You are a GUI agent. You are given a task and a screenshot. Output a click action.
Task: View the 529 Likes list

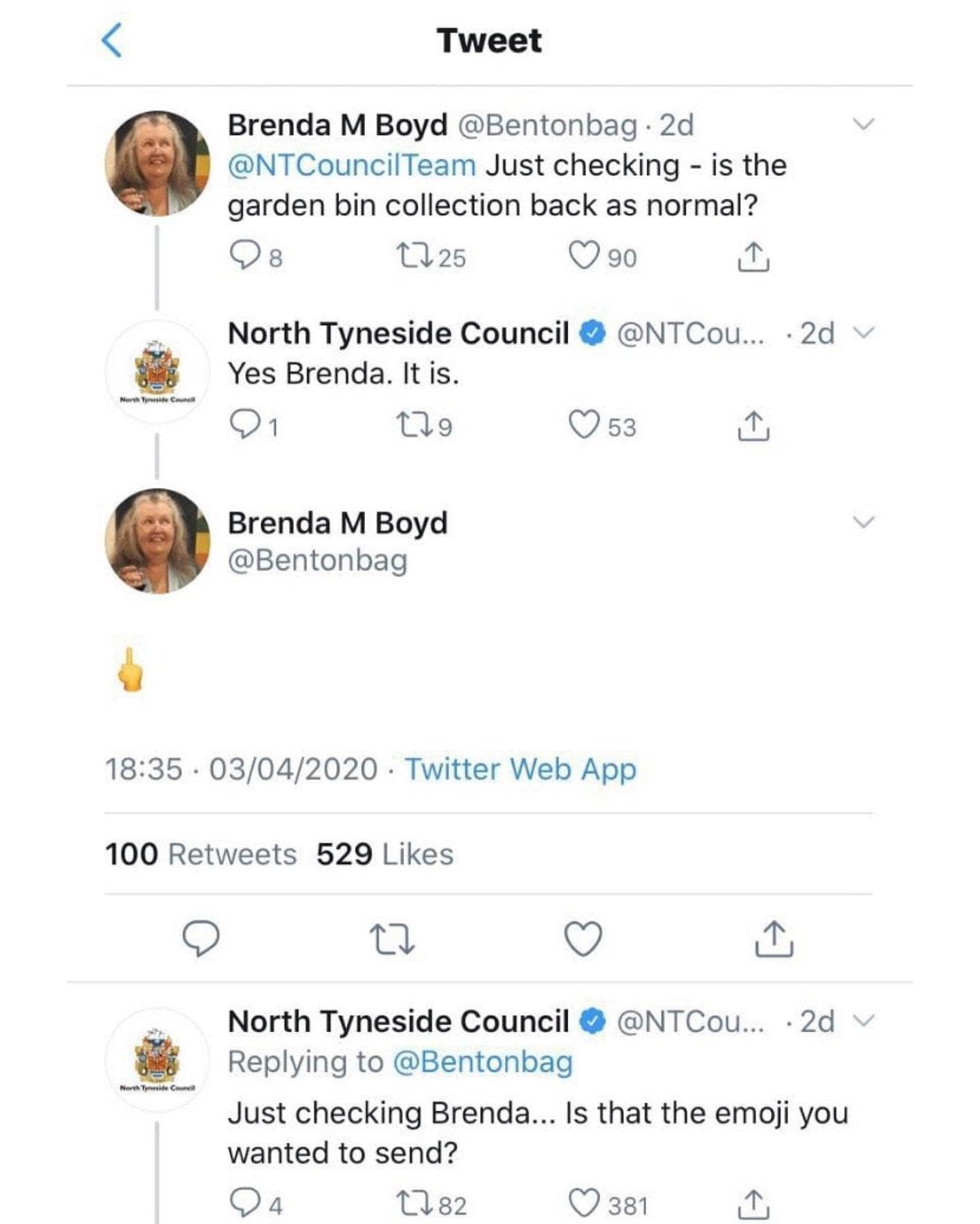click(385, 855)
